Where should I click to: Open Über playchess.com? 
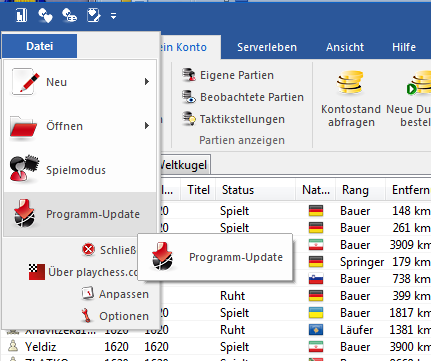[83, 272]
